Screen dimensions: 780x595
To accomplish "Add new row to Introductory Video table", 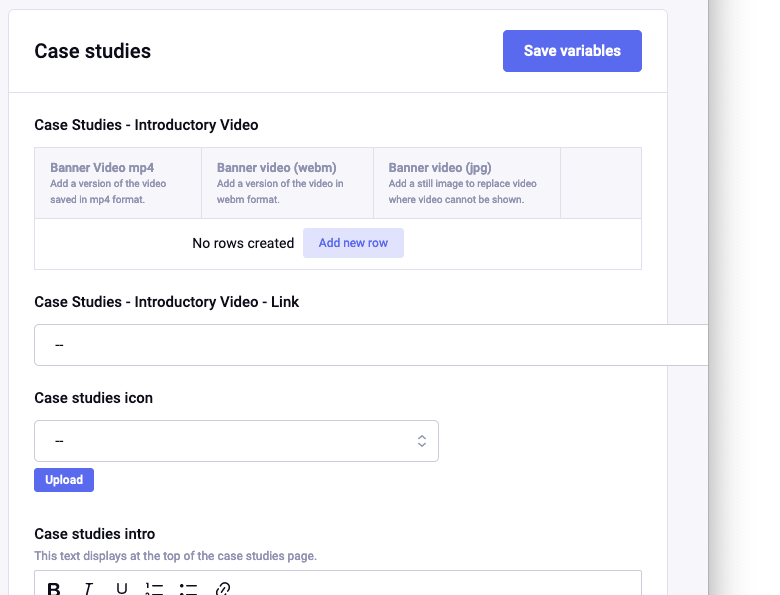I will 353,243.
